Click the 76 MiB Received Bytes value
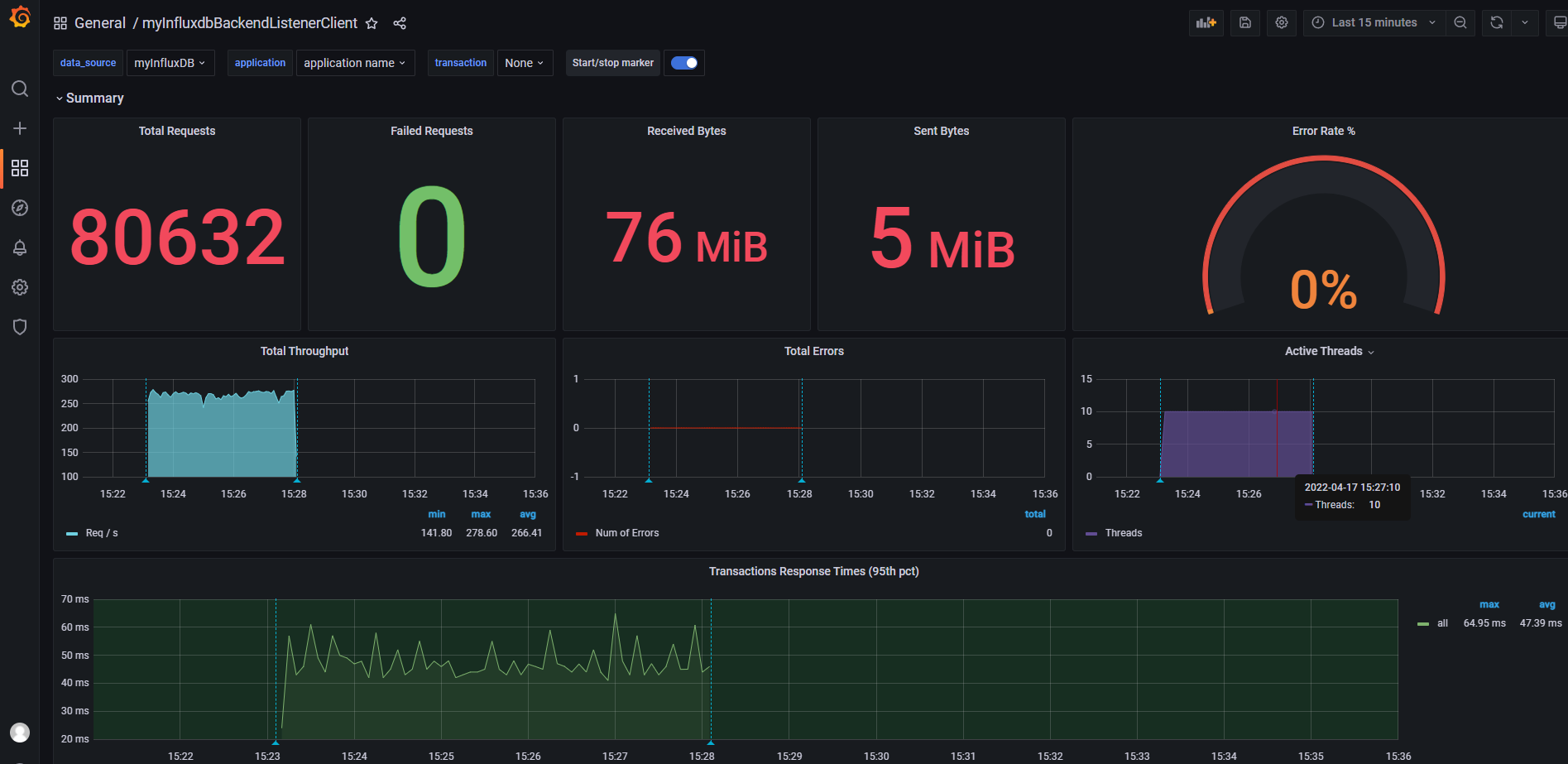 (687, 238)
